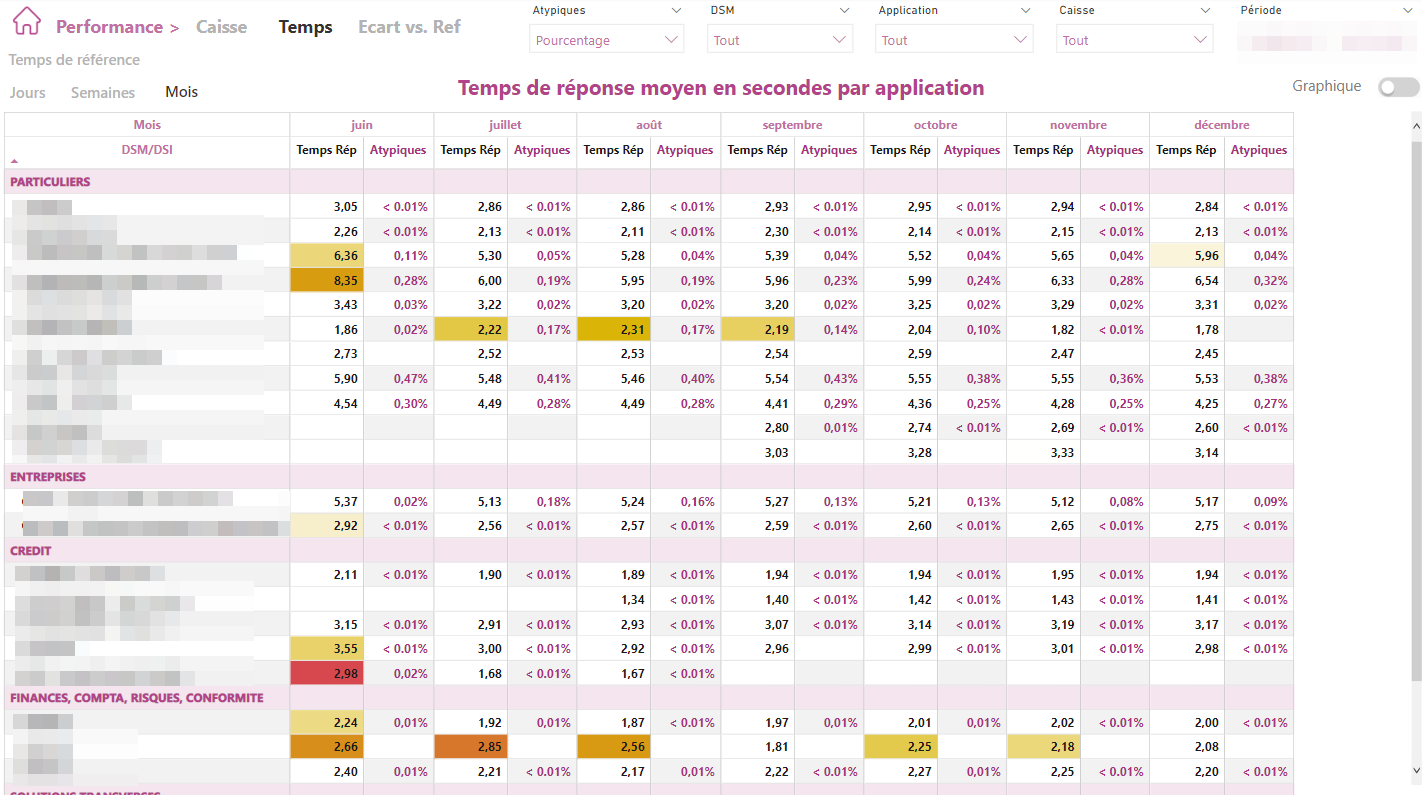Expand the Application slicer header chevron
This screenshot has width=1422, height=800.
[x=1025, y=10]
